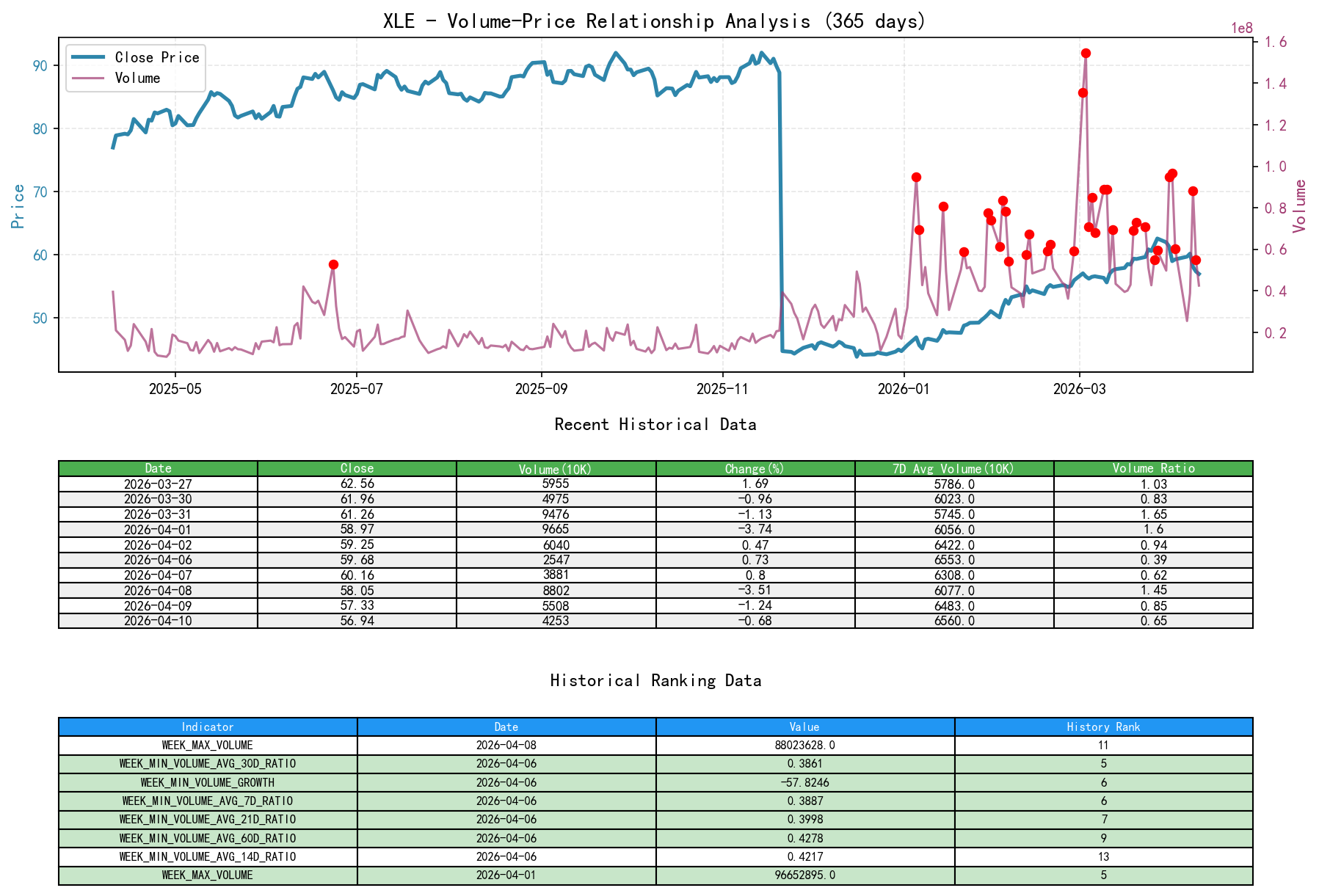The height and width of the screenshot is (896, 1319).
Task: Click the '2025-11' x-axis label
Action: [x=722, y=389]
